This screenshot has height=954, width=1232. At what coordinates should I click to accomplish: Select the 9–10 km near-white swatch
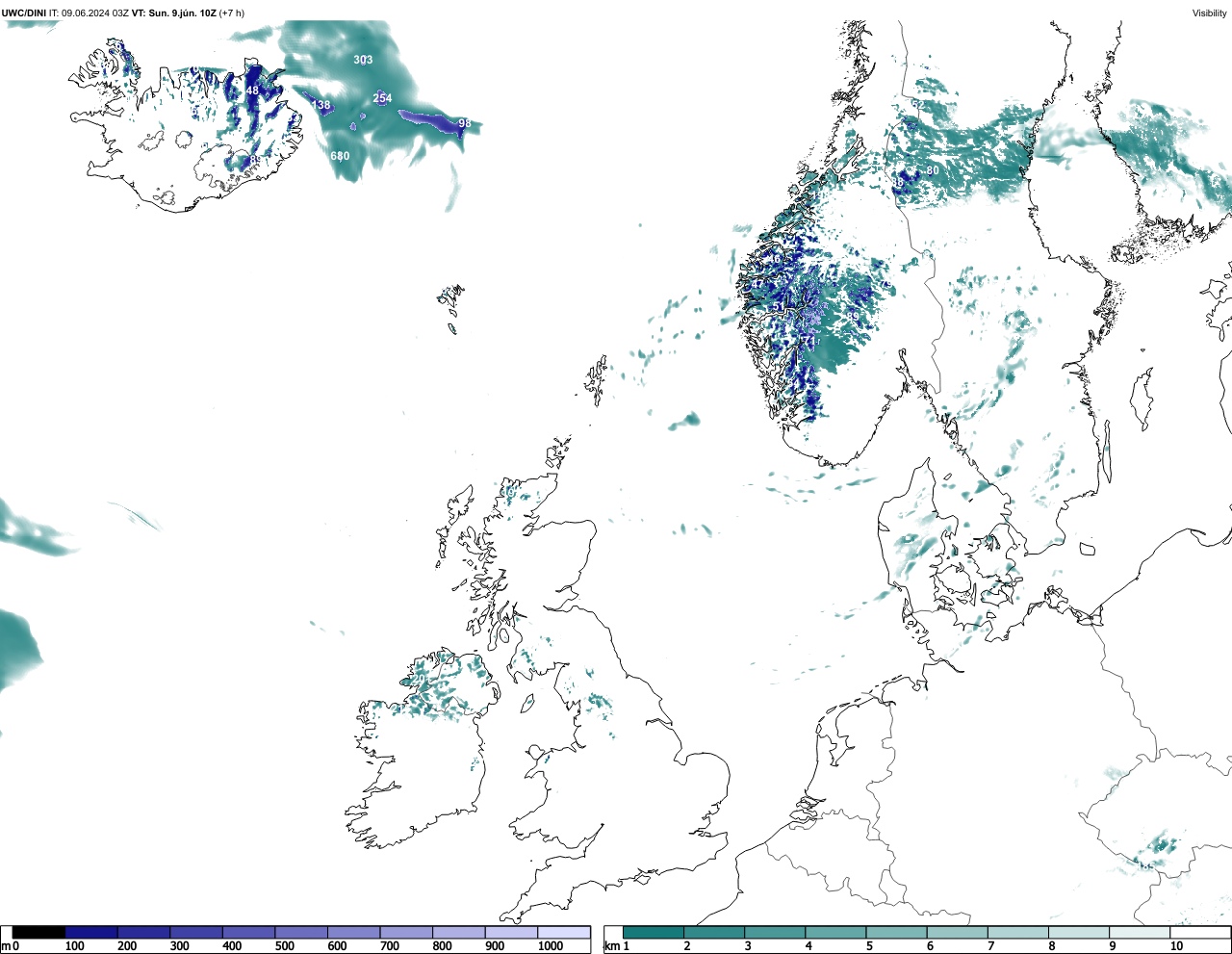(1139, 933)
